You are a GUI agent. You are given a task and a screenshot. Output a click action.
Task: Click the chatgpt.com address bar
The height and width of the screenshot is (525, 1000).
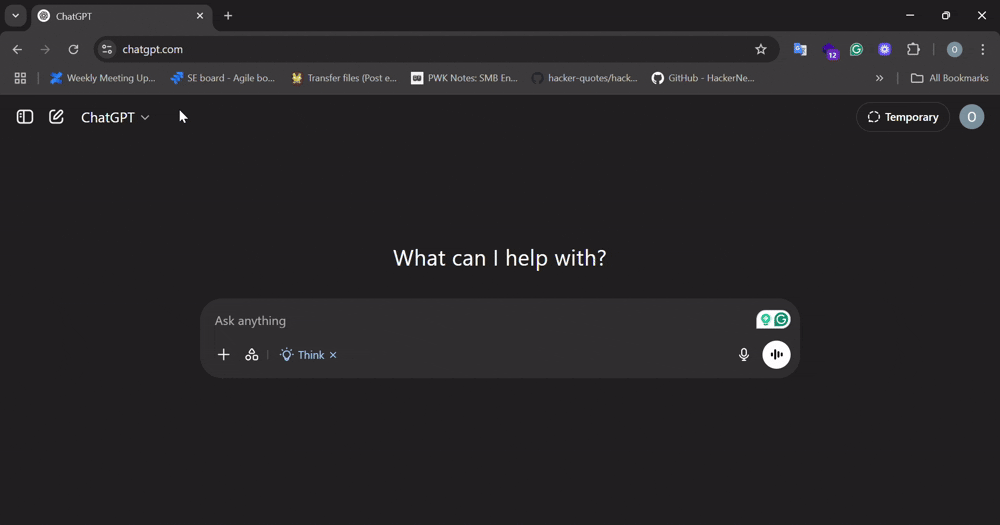pyautogui.click(x=434, y=49)
